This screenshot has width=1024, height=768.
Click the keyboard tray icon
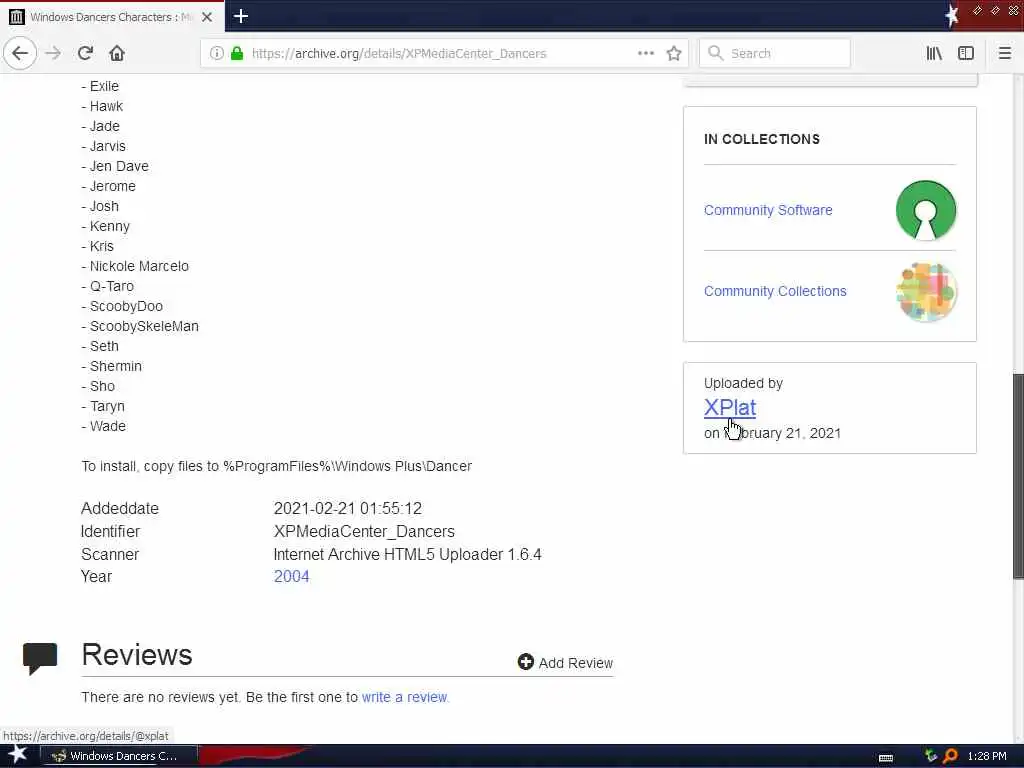886,757
